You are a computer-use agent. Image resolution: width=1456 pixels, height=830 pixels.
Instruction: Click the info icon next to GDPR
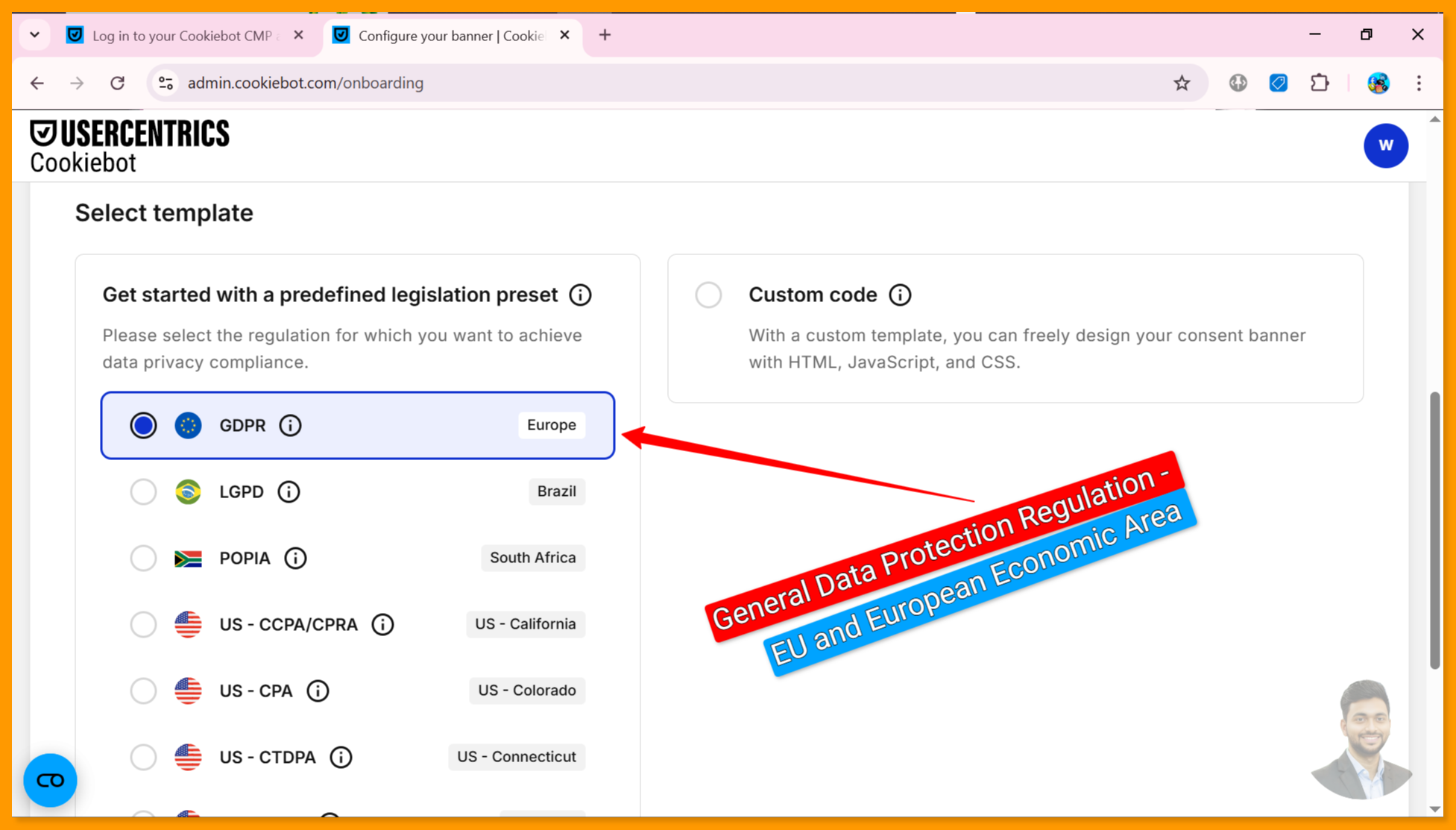click(x=290, y=425)
